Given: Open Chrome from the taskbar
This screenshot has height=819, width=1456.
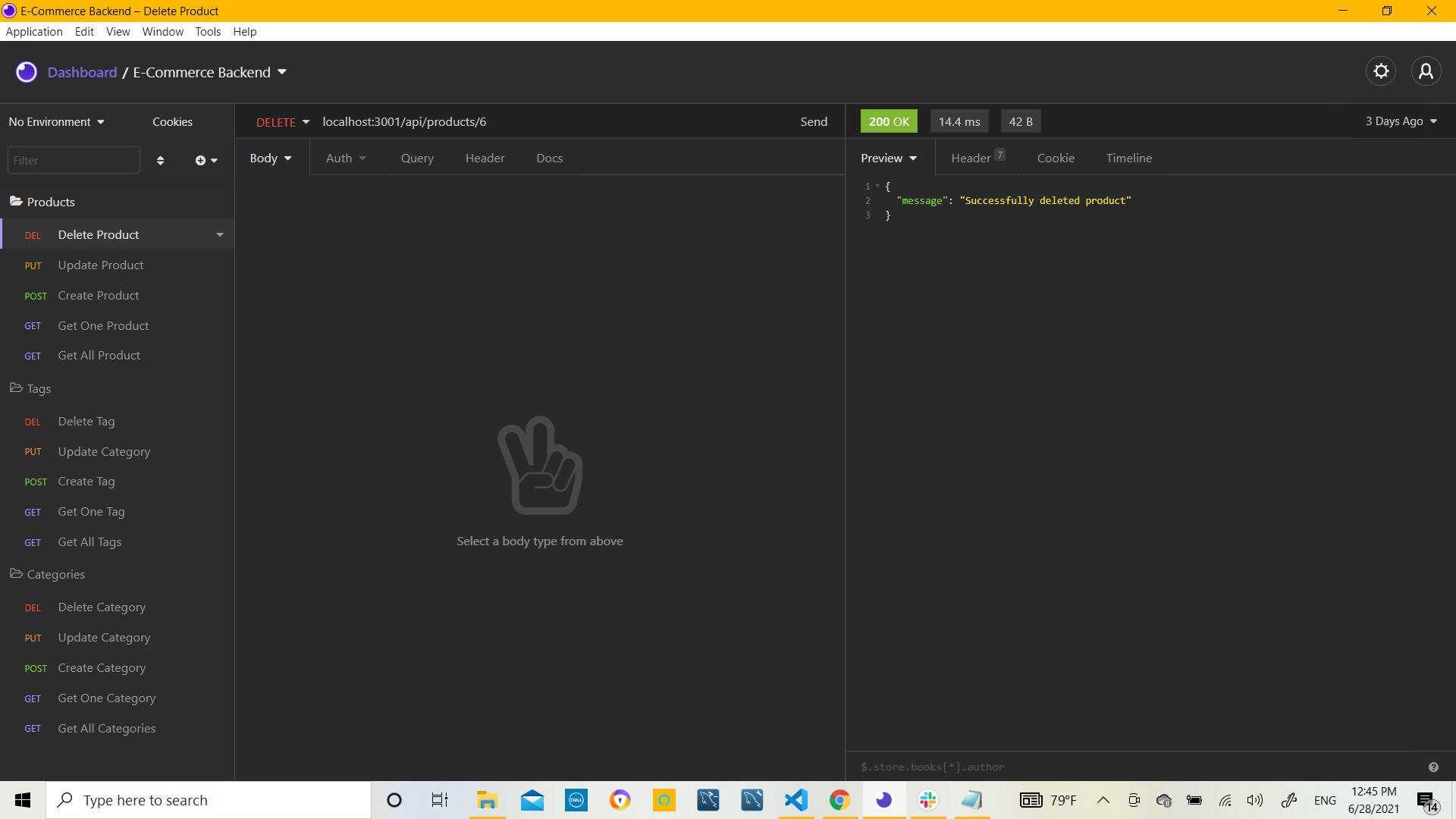Looking at the screenshot, I should (839, 799).
